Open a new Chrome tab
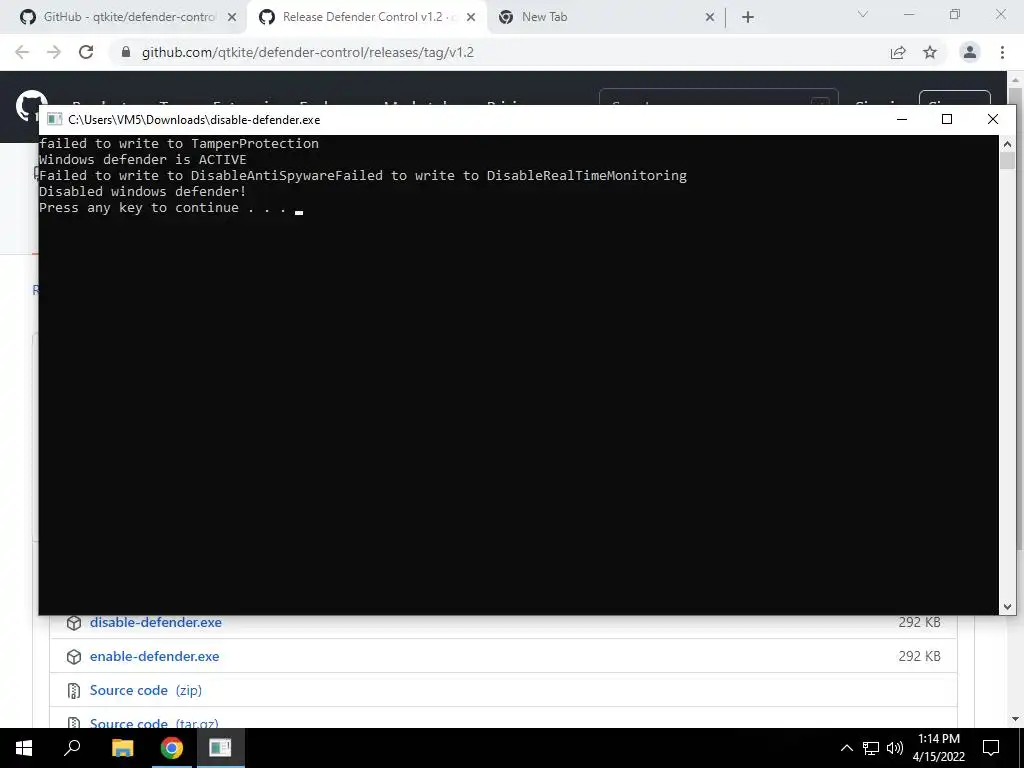The width and height of the screenshot is (1024, 768). pyautogui.click(x=748, y=17)
